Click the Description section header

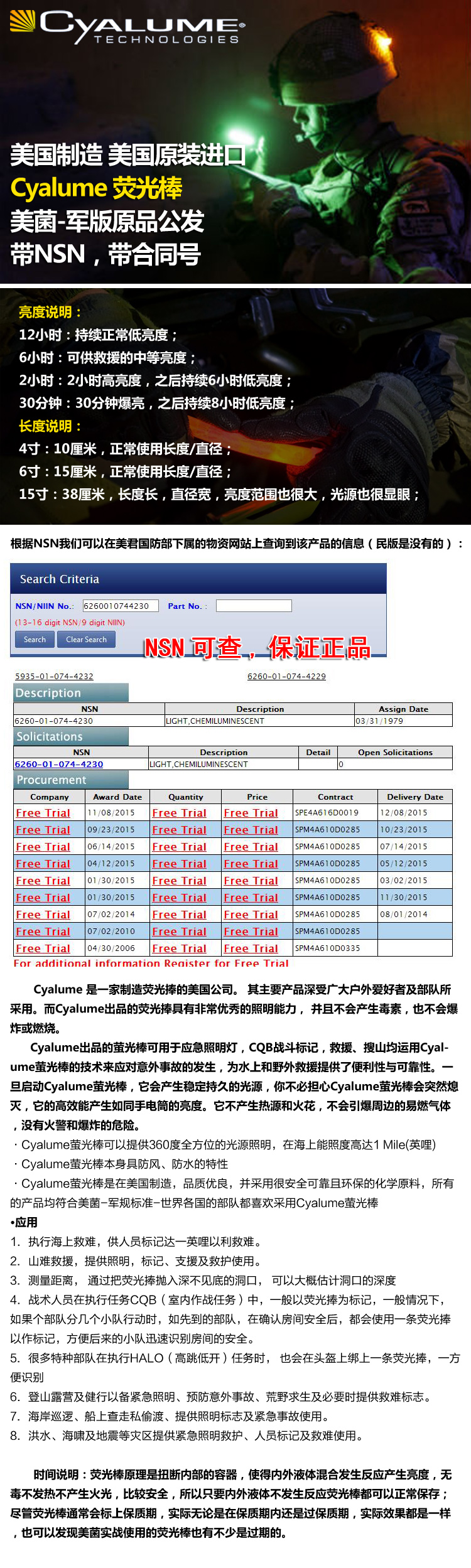[x=71, y=692]
